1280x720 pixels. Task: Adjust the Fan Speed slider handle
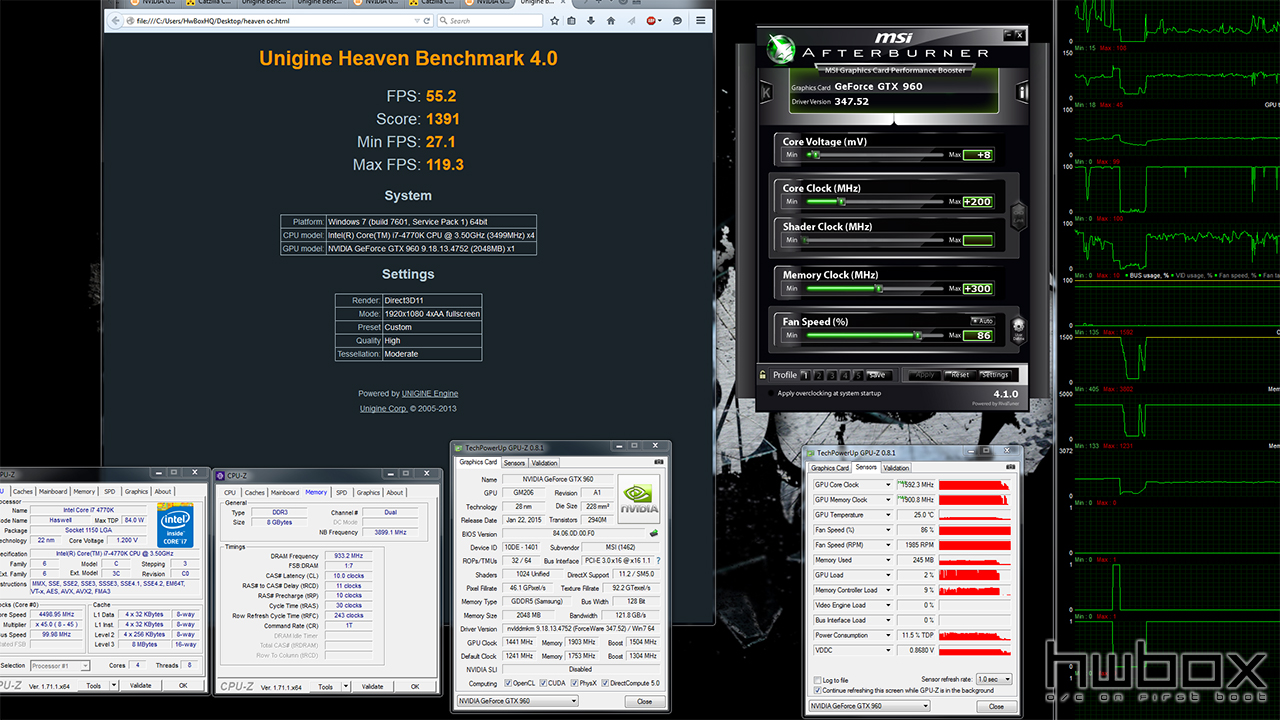coord(917,335)
